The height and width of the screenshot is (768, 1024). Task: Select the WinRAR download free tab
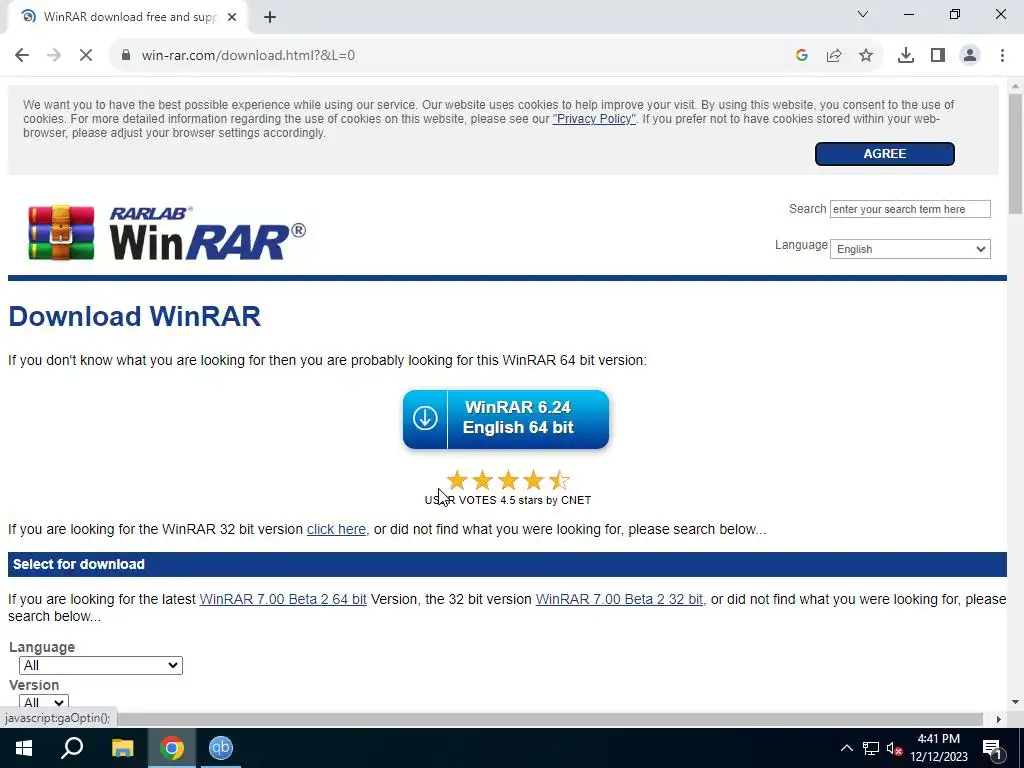click(x=127, y=18)
